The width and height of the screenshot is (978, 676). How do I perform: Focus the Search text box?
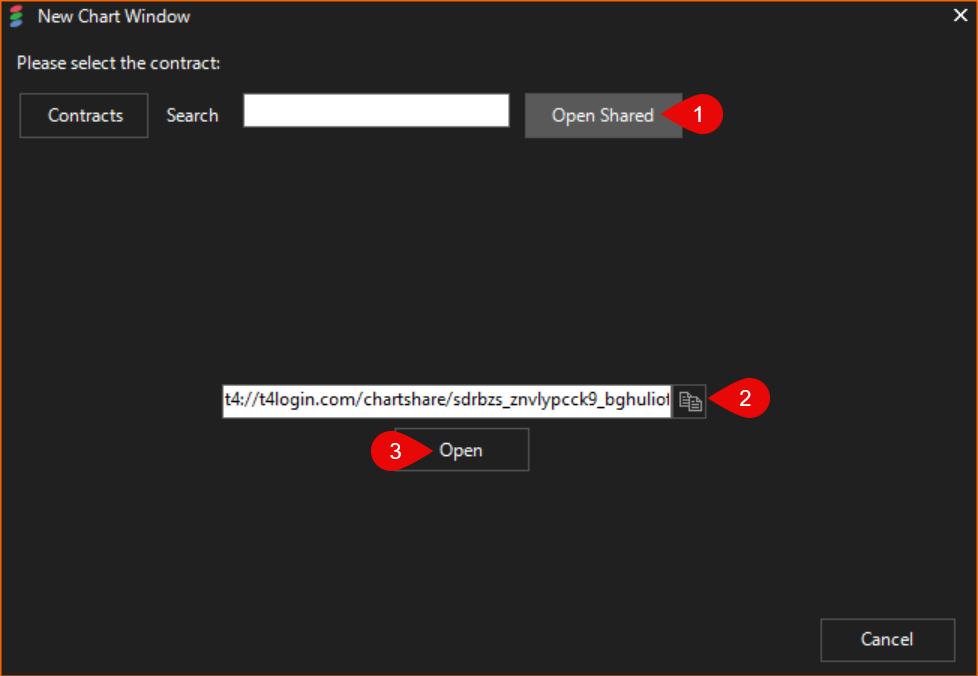tap(376, 111)
